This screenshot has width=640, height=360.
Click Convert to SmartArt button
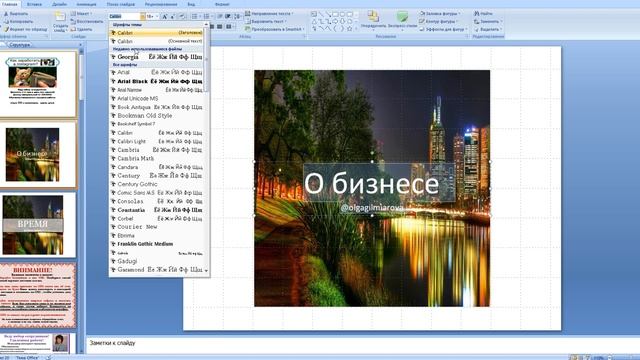click(x=274, y=29)
